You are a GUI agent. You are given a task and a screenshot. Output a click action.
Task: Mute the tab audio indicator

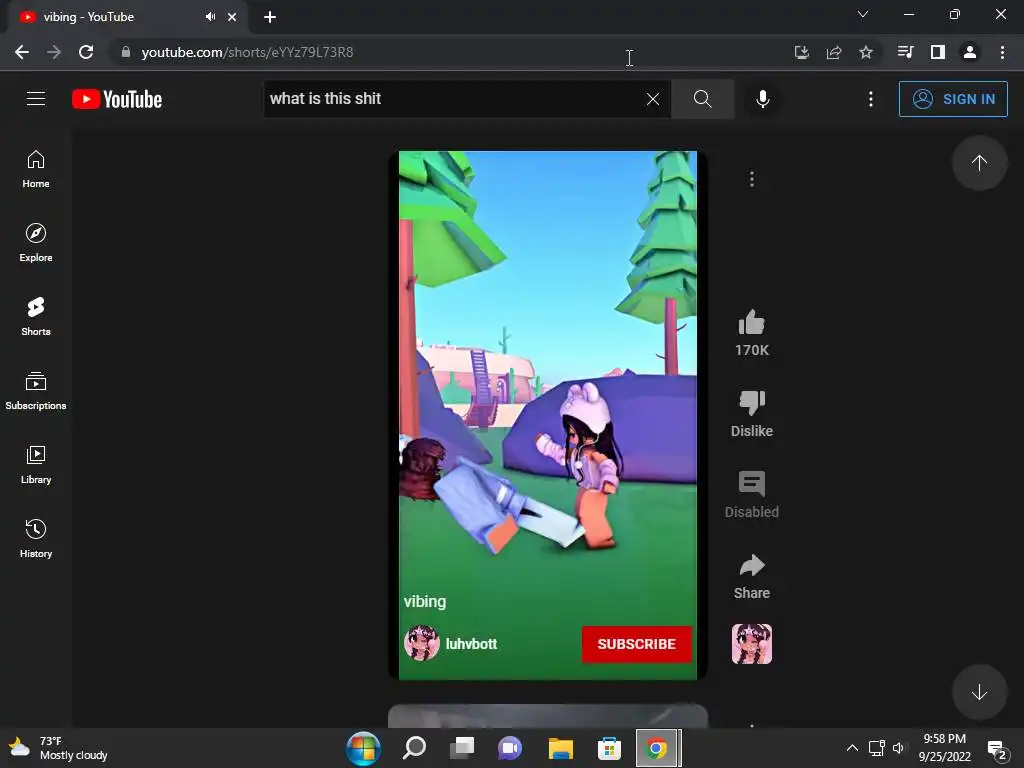[x=210, y=17]
